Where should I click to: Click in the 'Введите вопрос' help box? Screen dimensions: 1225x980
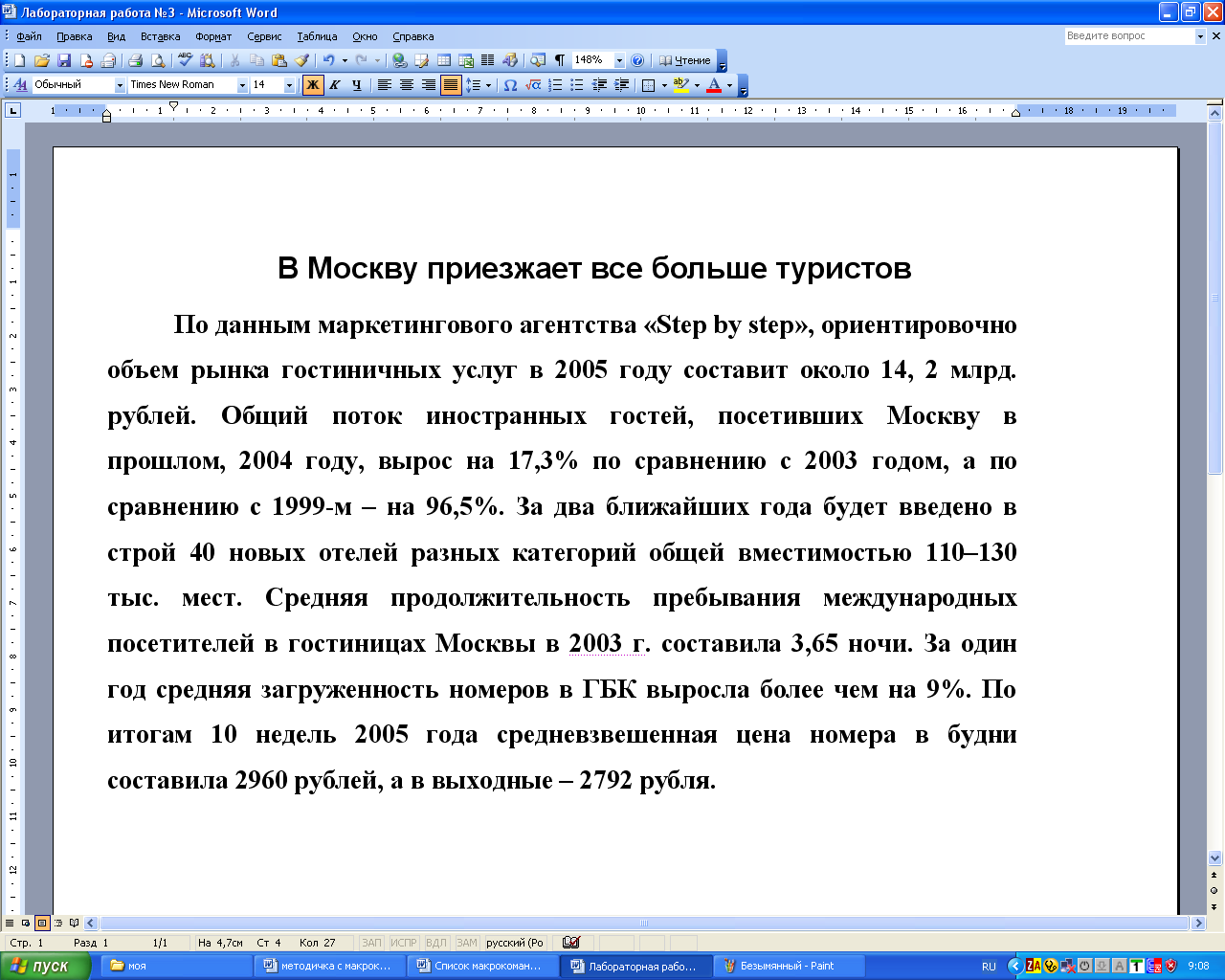pos(1128,36)
